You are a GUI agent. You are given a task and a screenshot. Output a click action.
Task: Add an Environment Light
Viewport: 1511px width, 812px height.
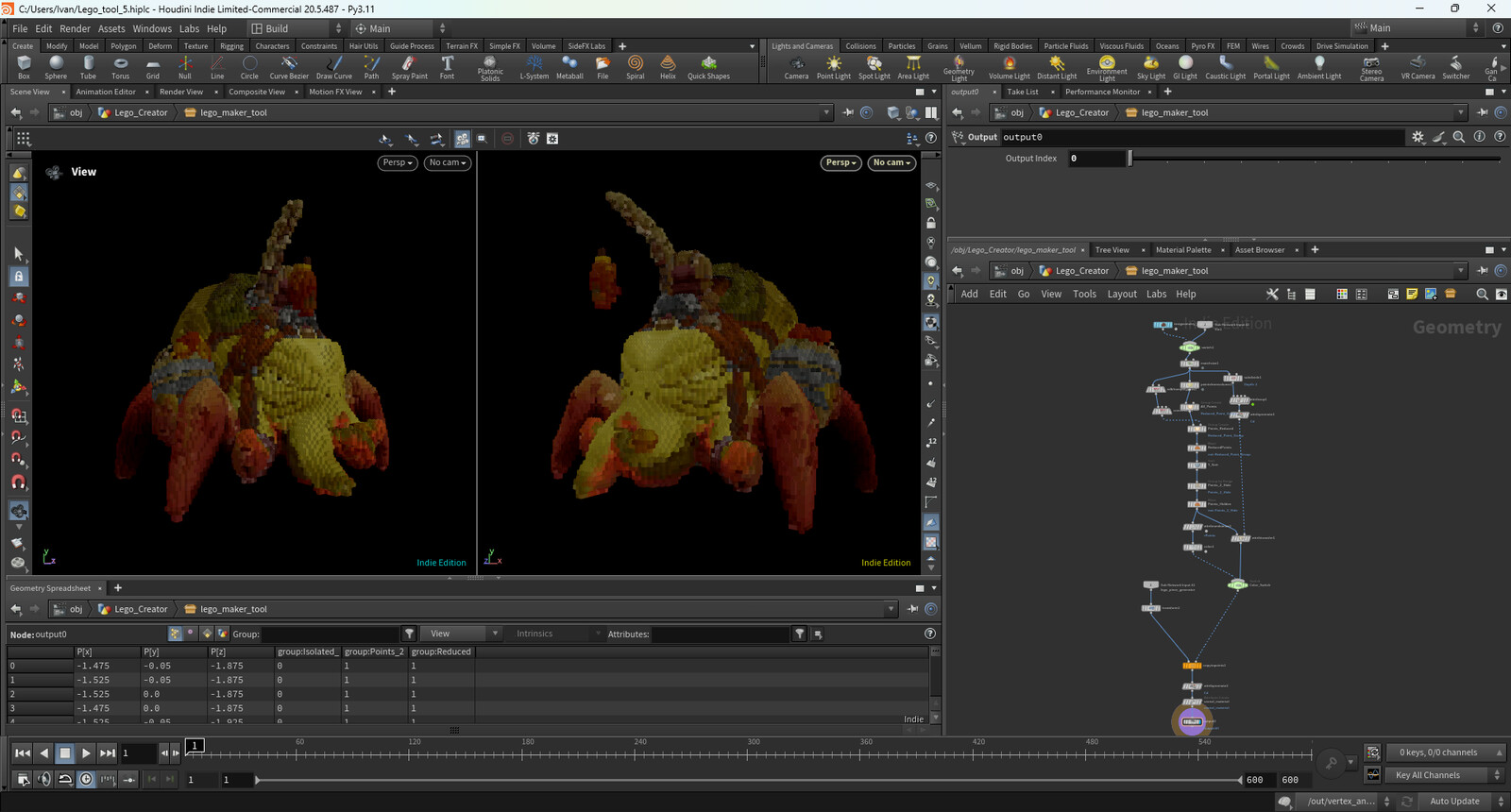pyautogui.click(x=1107, y=68)
